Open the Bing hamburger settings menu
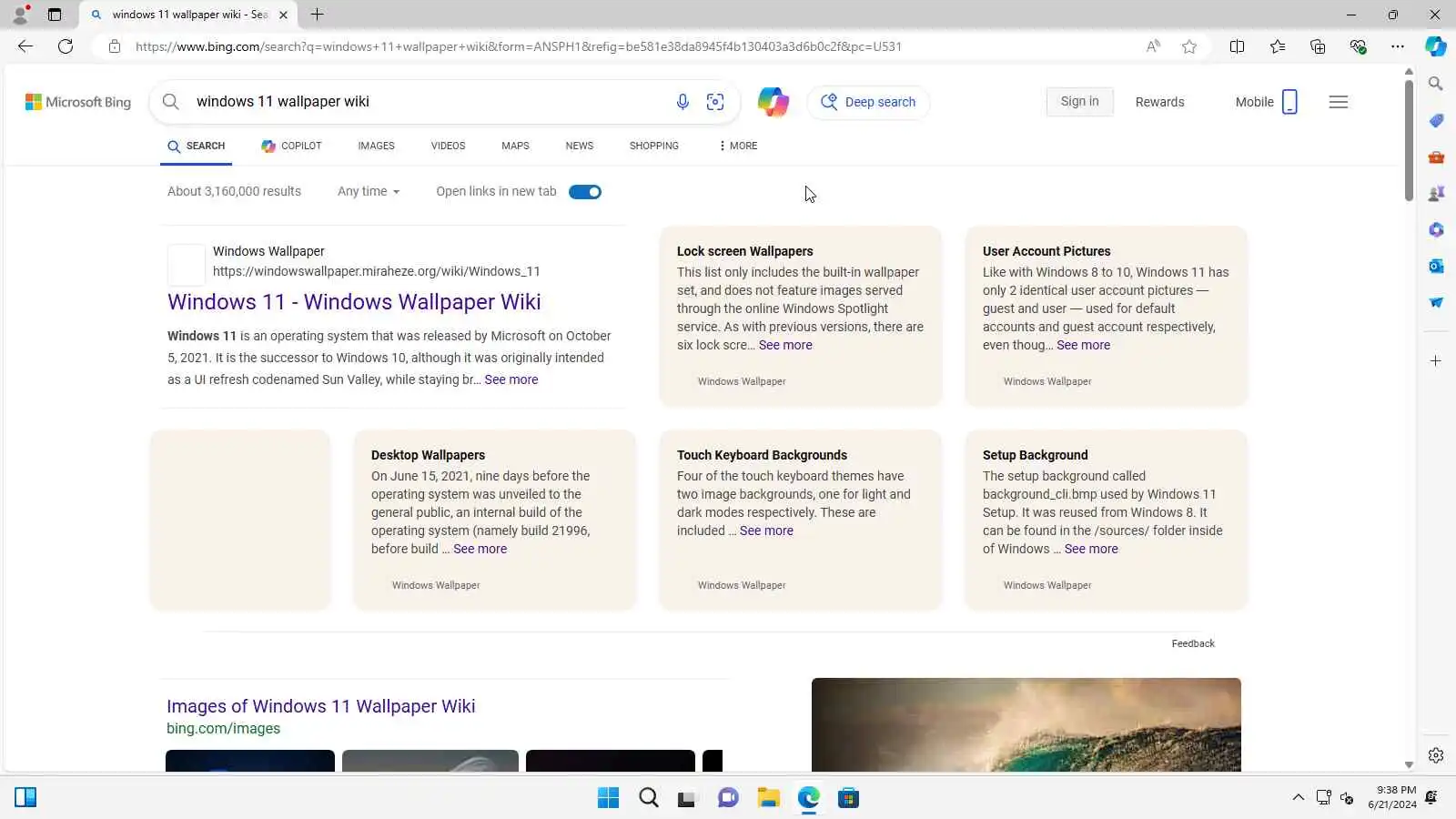 (x=1339, y=102)
